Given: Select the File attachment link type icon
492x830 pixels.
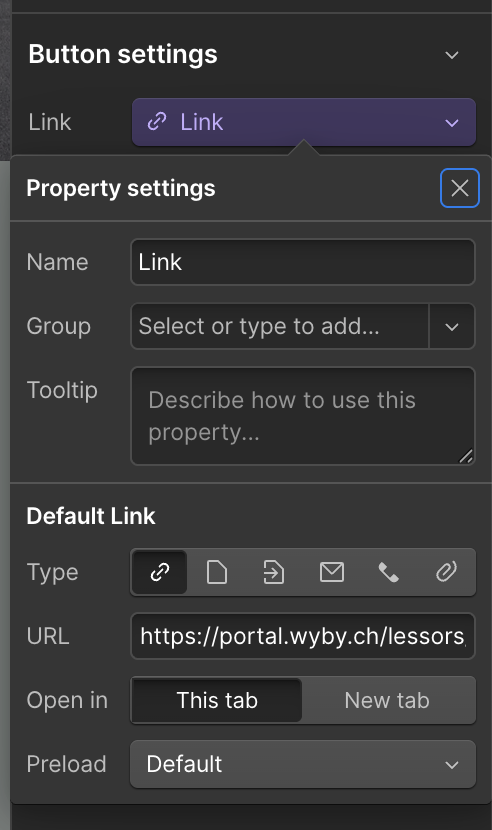Looking at the screenshot, I should (446, 572).
